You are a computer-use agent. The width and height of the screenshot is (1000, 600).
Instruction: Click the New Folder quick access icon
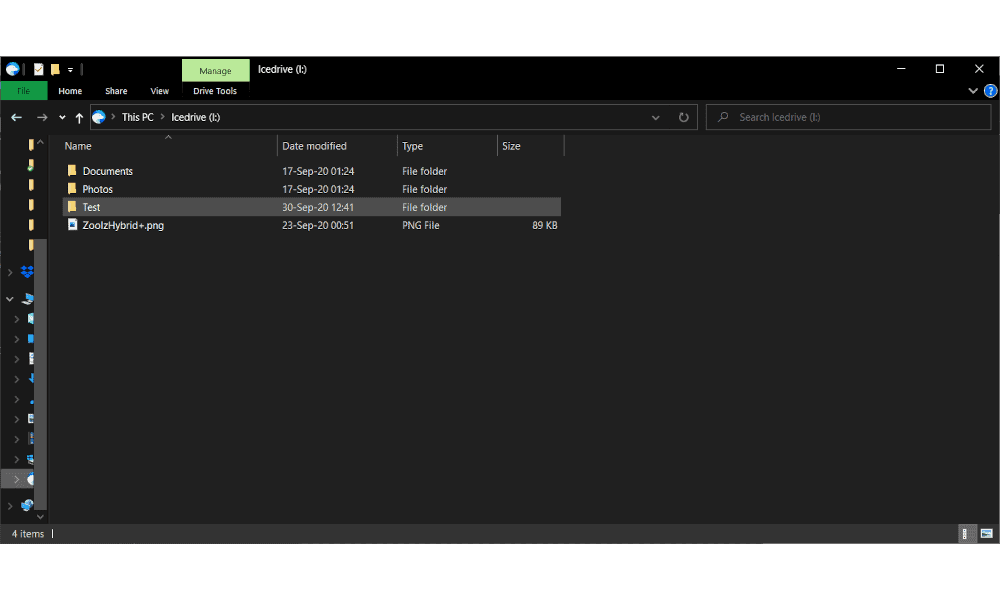coord(55,69)
